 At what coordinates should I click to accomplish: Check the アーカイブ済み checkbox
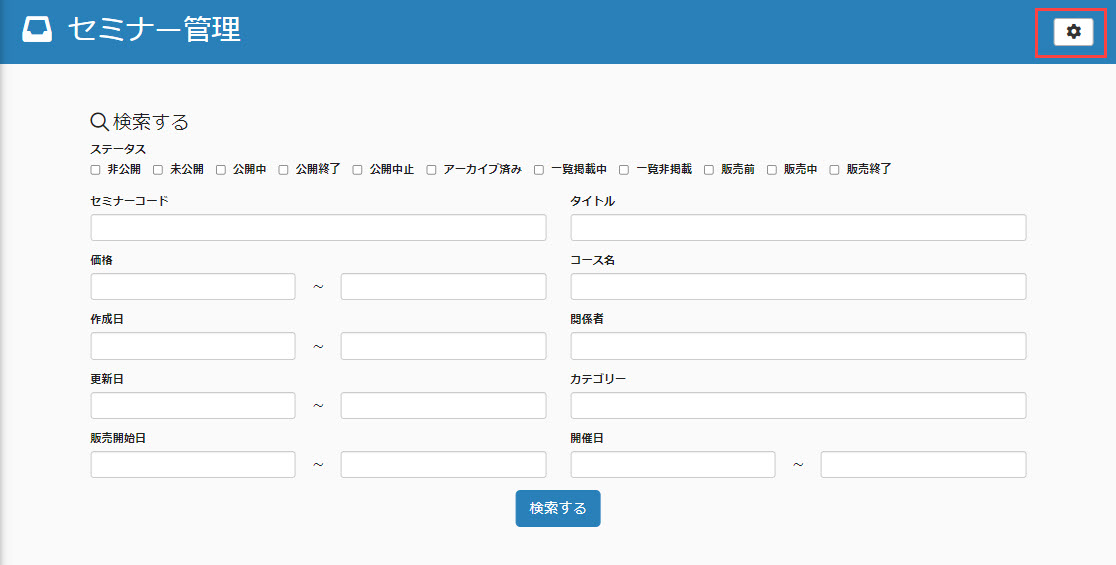[x=432, y=170]
